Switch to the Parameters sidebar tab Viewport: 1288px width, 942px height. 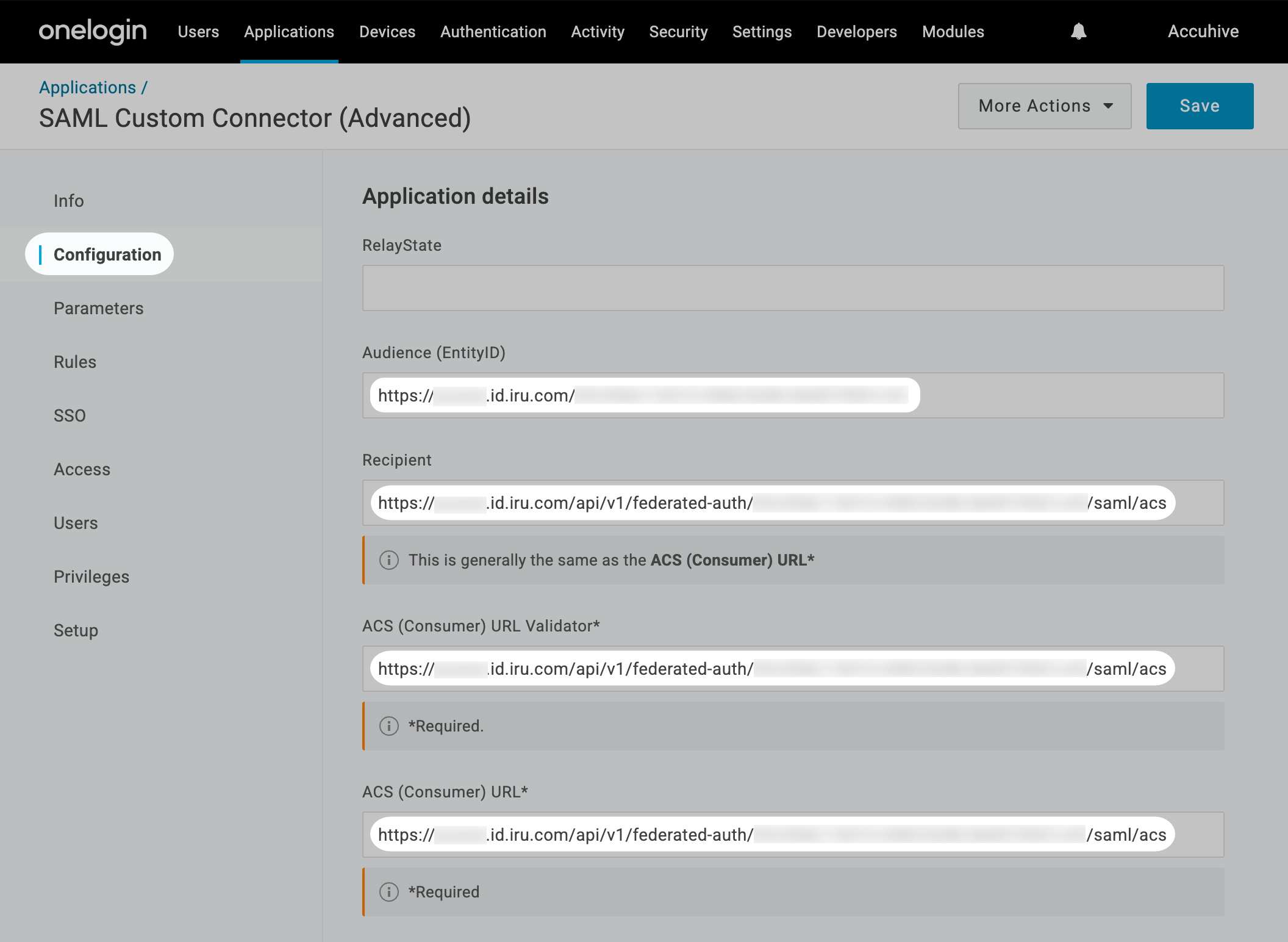point(99,308)
